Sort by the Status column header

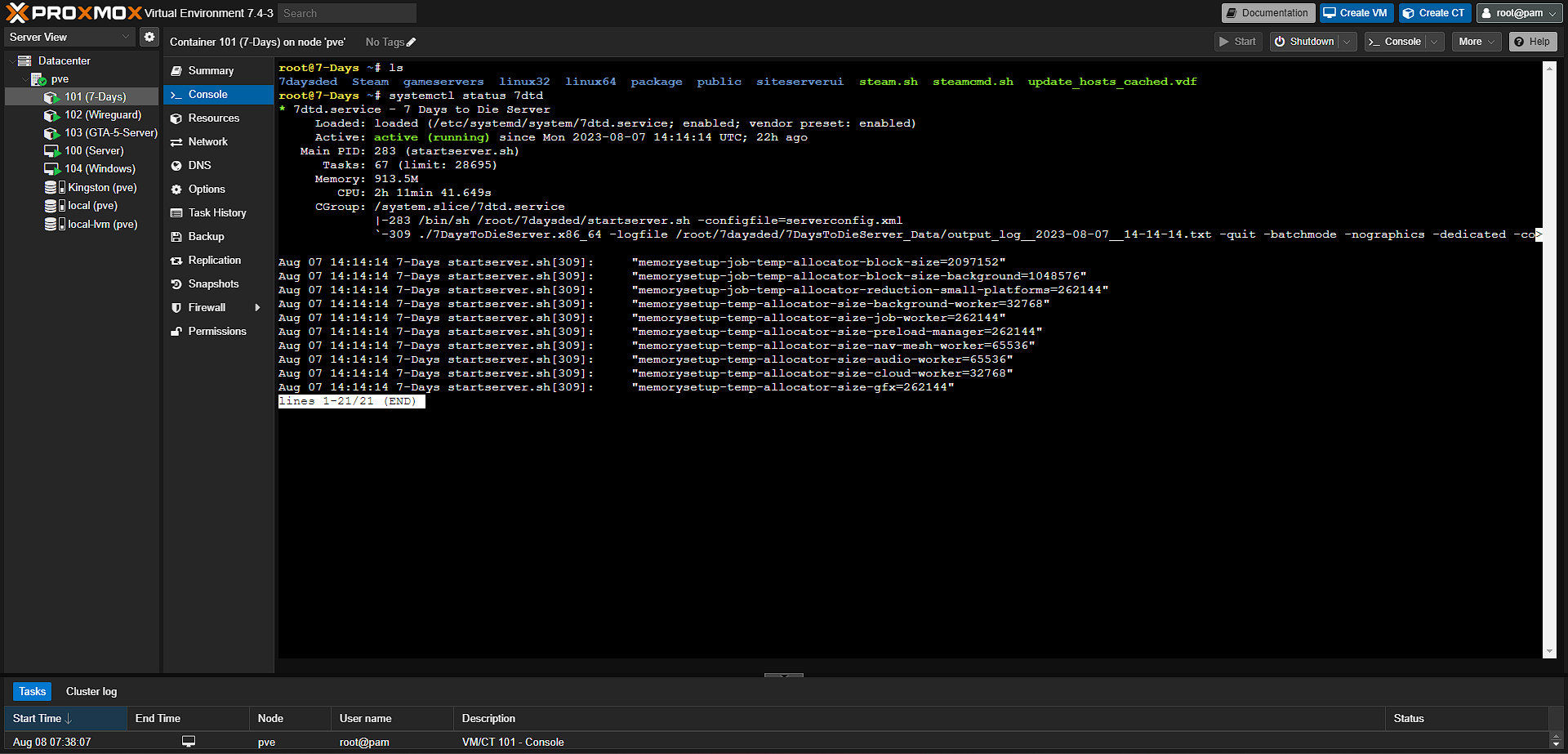click(1467, 719)
